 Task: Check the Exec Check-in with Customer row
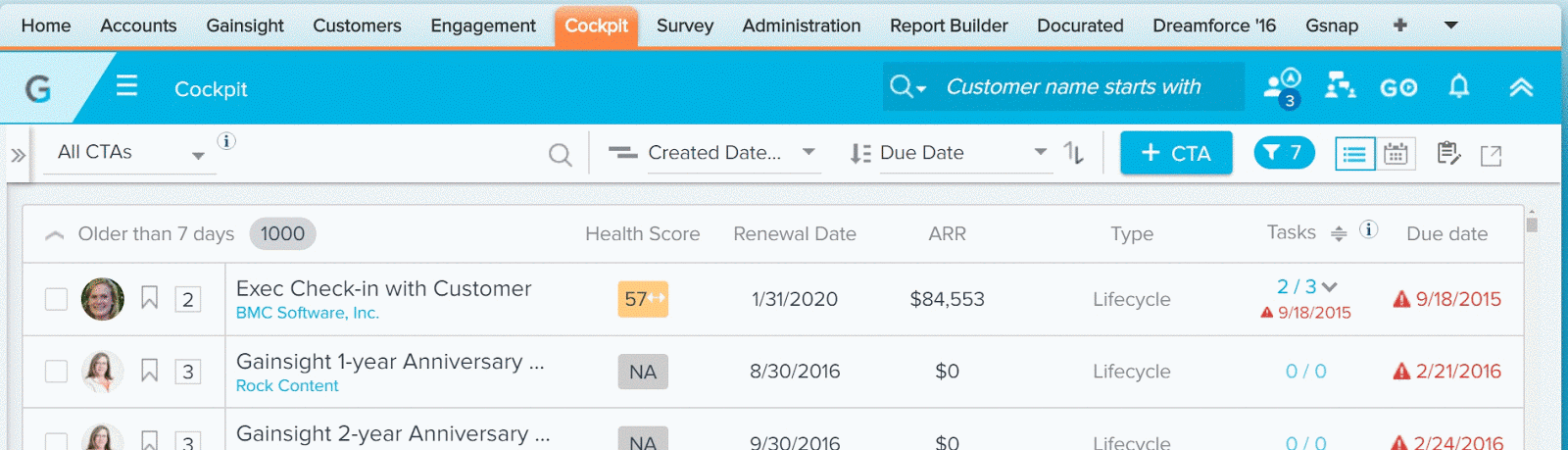pos(56,299)
